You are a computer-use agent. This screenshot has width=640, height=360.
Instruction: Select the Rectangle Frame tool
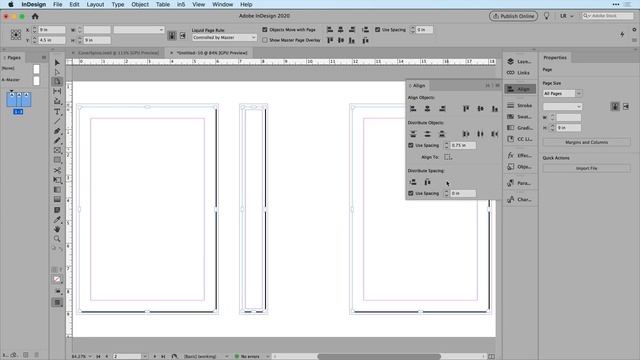click(x=57, y=151)
